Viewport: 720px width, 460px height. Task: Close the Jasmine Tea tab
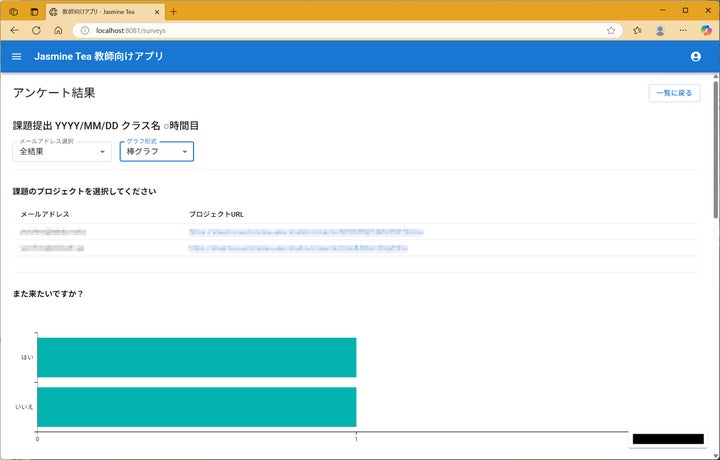coord(157,12)
